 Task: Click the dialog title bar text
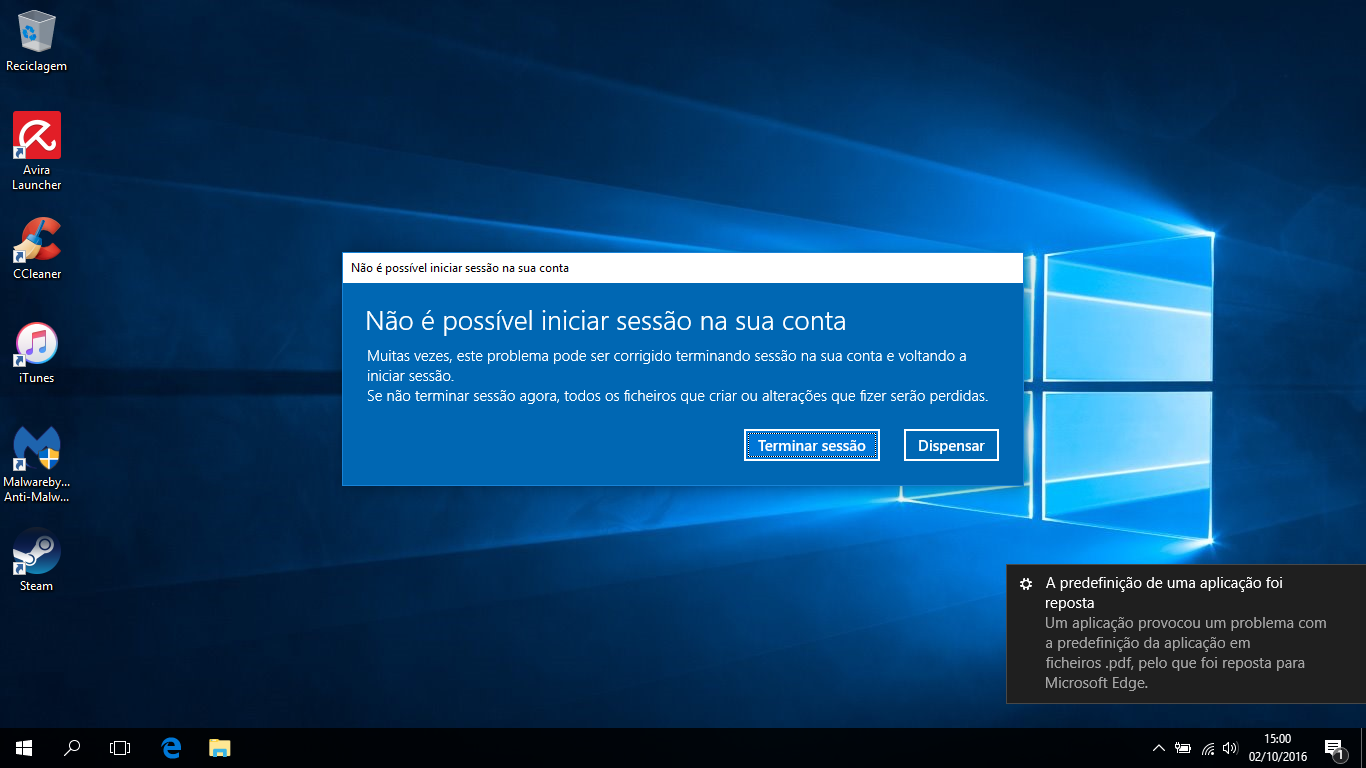[460, 268]
